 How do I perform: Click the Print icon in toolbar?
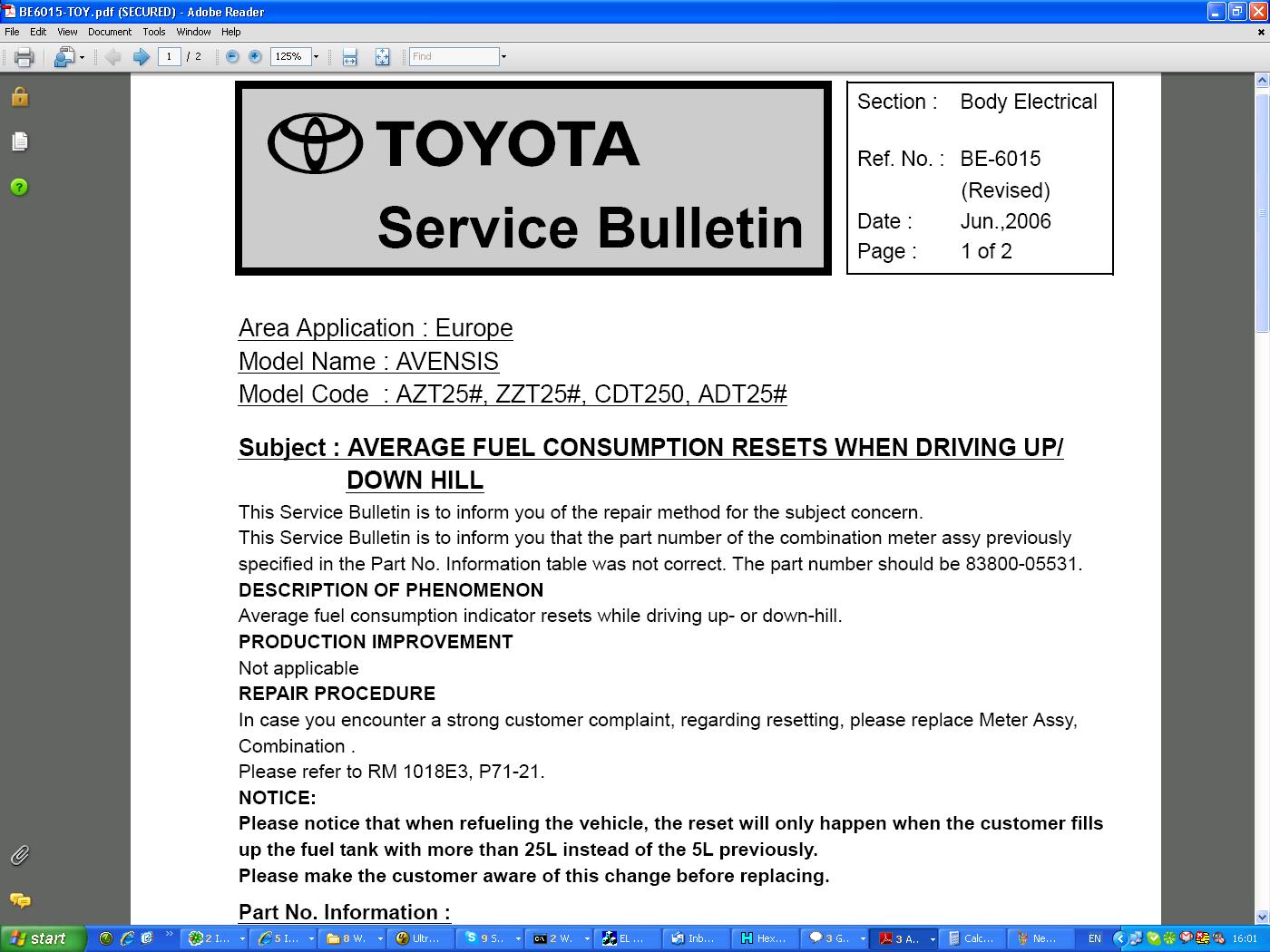coord(24,57)
